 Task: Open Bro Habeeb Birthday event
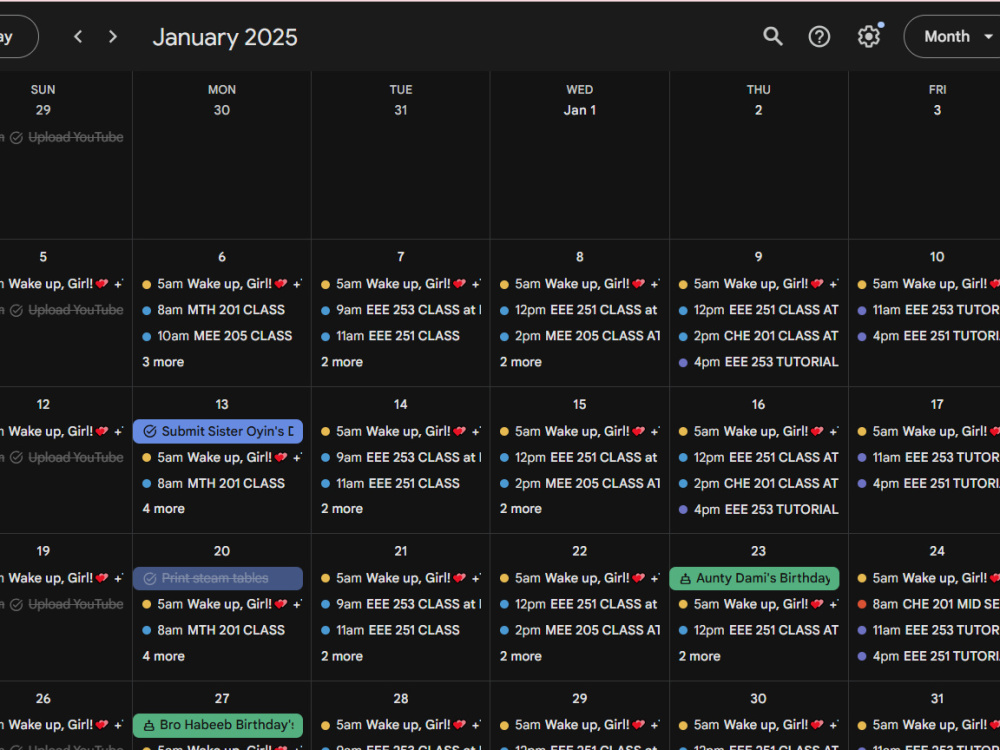217,725
